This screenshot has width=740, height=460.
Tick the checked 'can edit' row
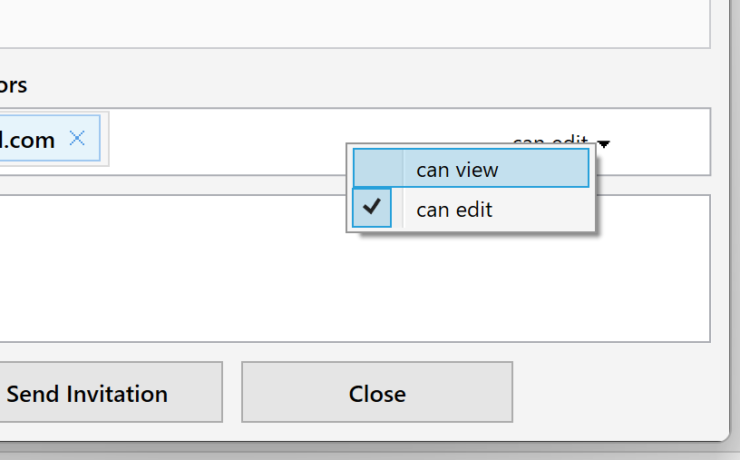click(471, 208)
